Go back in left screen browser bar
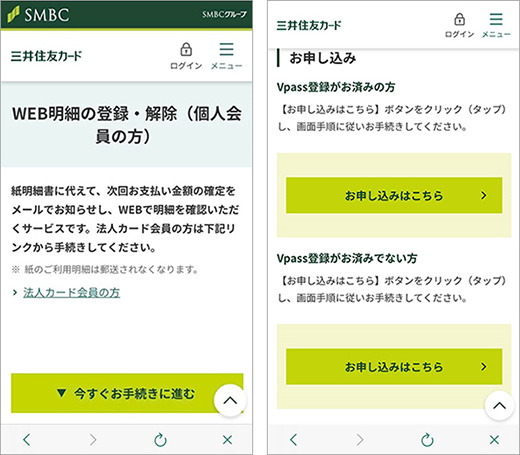This screenshot has width=520, height=455. (27, 440)
